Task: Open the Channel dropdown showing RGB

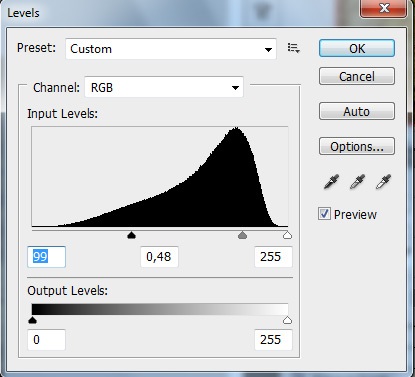Action: (x=164, y=87)
